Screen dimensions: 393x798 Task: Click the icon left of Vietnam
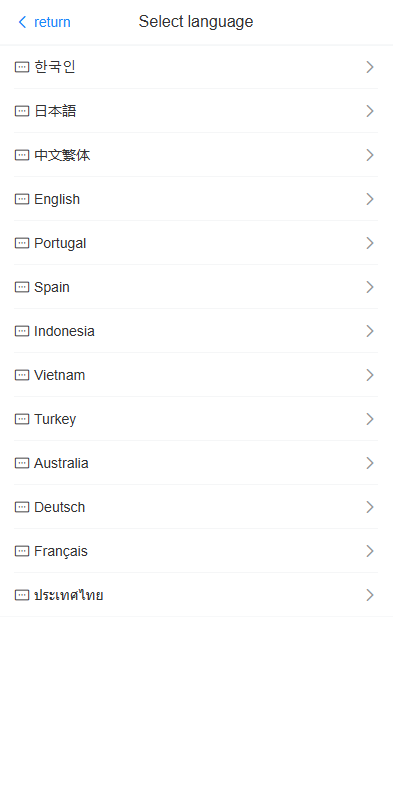tap(22, 375)
